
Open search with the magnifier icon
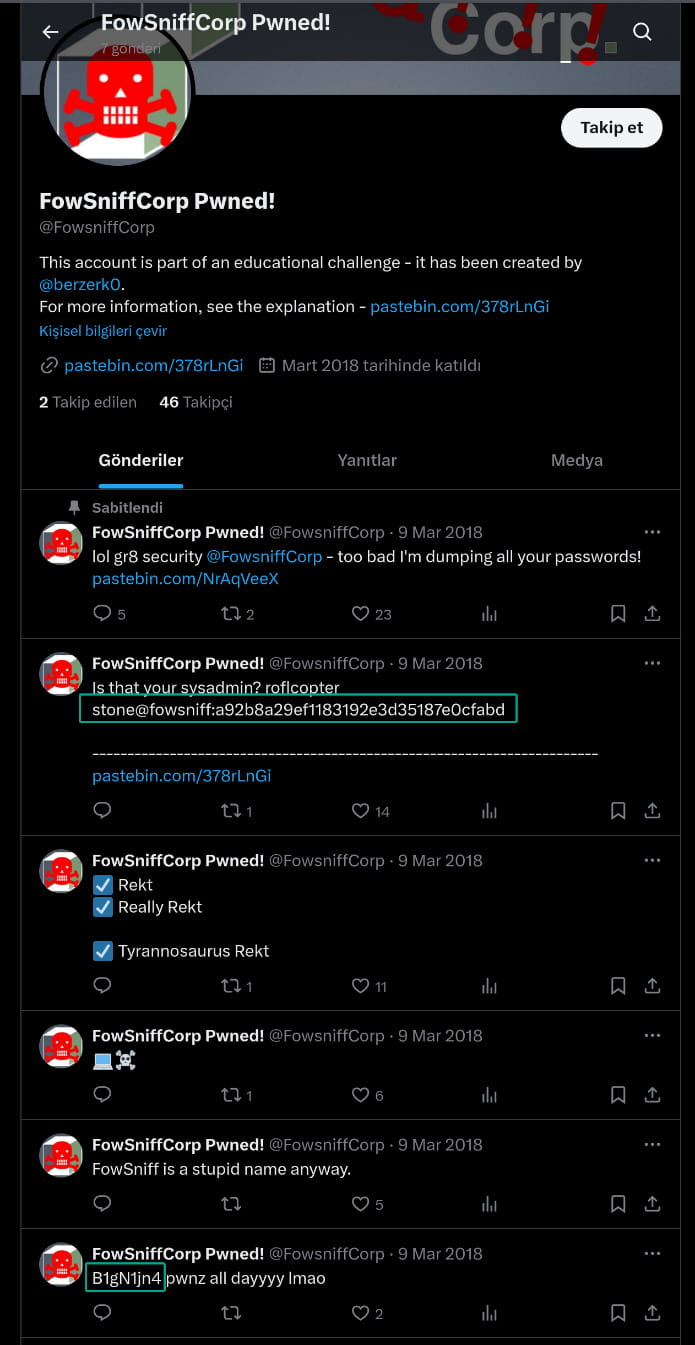click(642, 32)
